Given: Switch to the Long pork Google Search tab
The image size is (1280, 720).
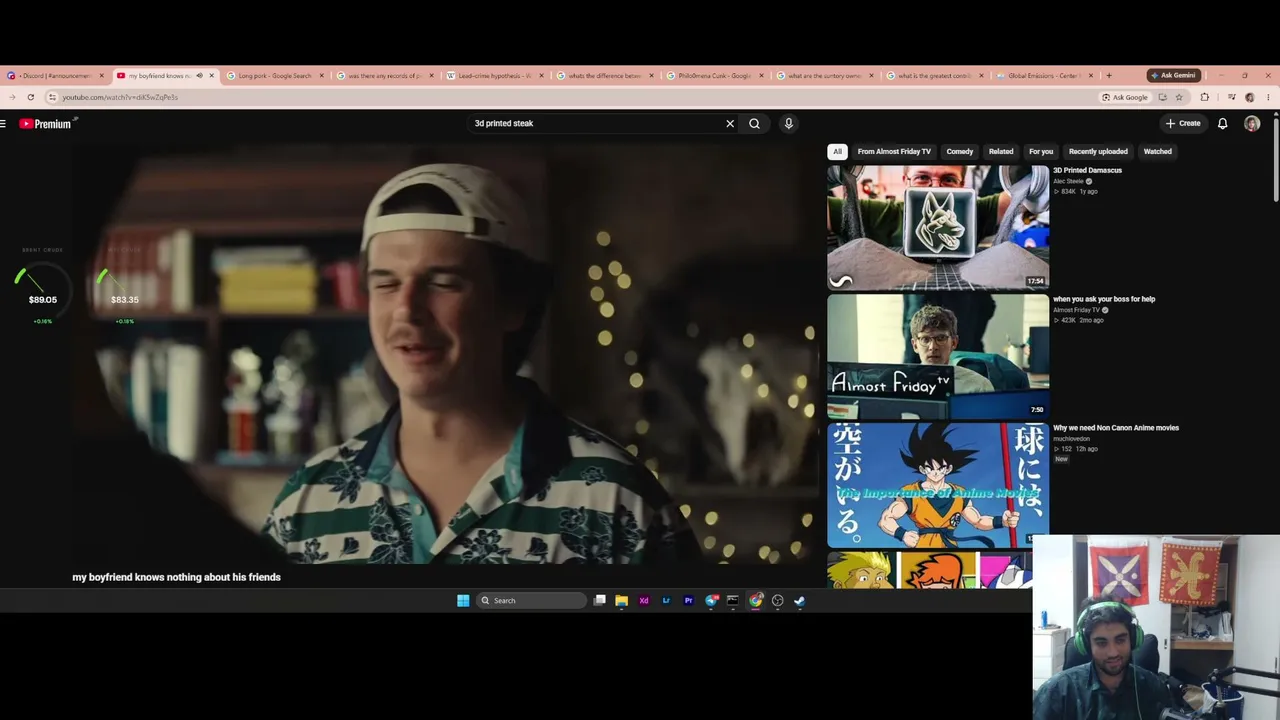Looking at the screenshot, I should [275, 76].
